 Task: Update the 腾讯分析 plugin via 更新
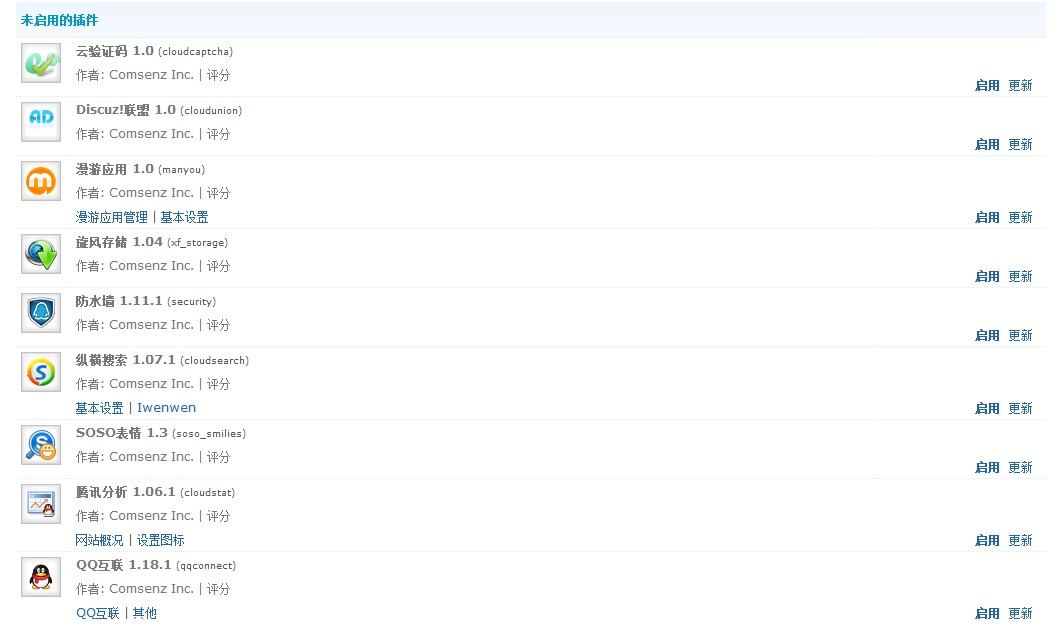click(1020, 540)
